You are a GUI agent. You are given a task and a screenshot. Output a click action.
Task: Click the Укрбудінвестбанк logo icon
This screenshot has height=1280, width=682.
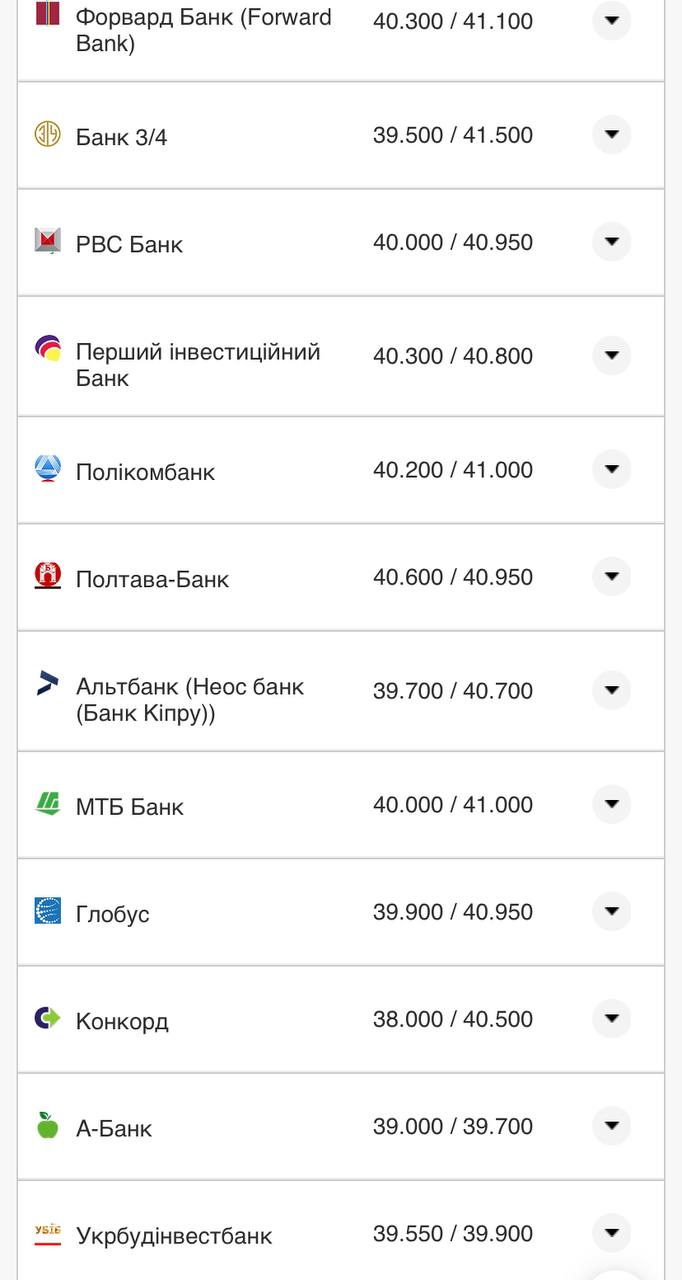(48, 1233)
